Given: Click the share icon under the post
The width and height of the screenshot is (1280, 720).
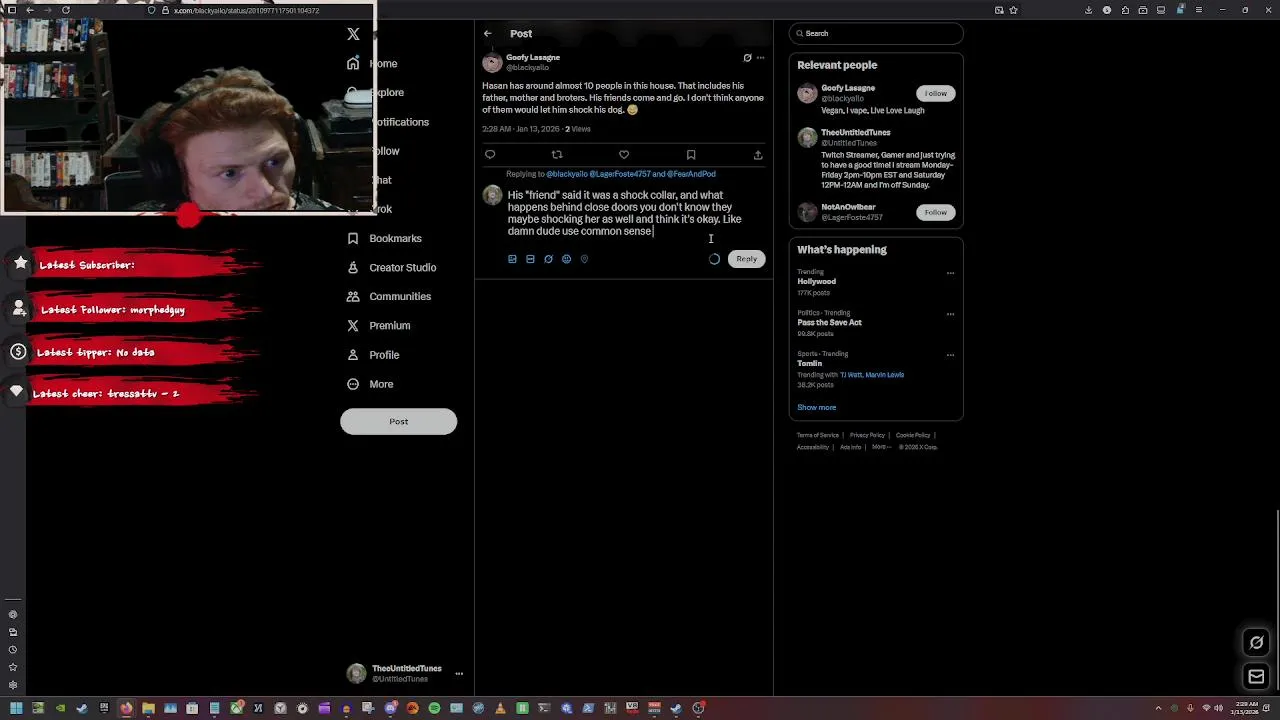Looking at the screenshot, I should tap(758, 155).
